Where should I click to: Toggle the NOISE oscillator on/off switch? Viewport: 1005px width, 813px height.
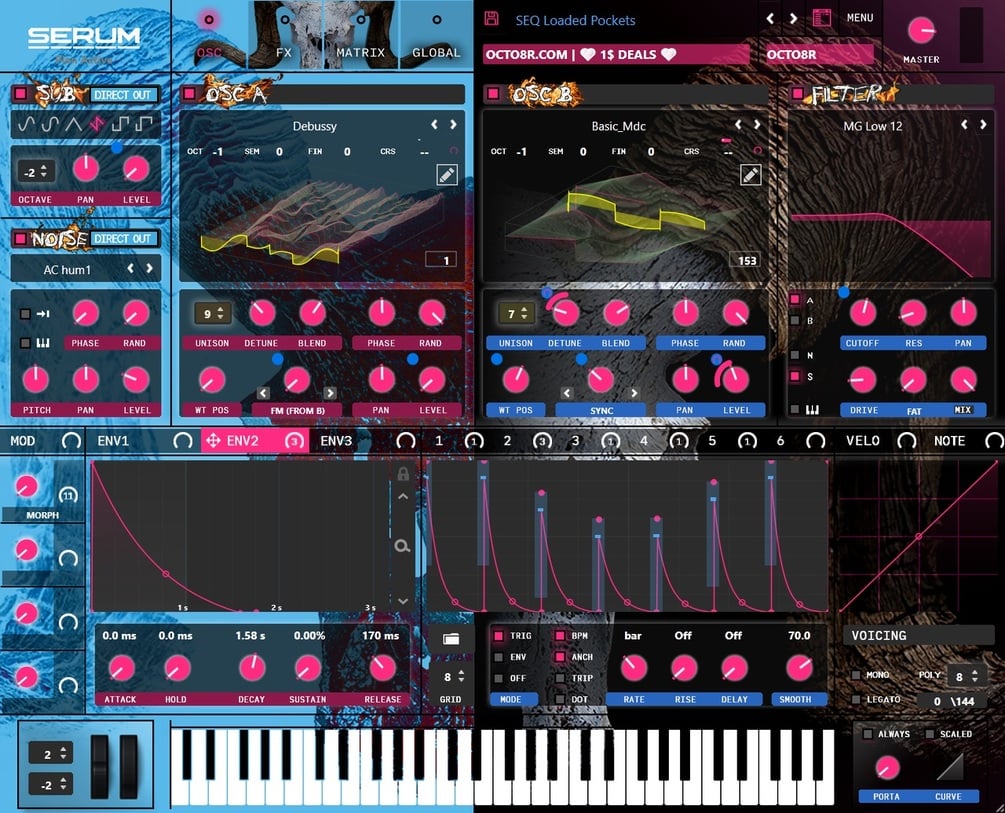[x=21, y=239]
